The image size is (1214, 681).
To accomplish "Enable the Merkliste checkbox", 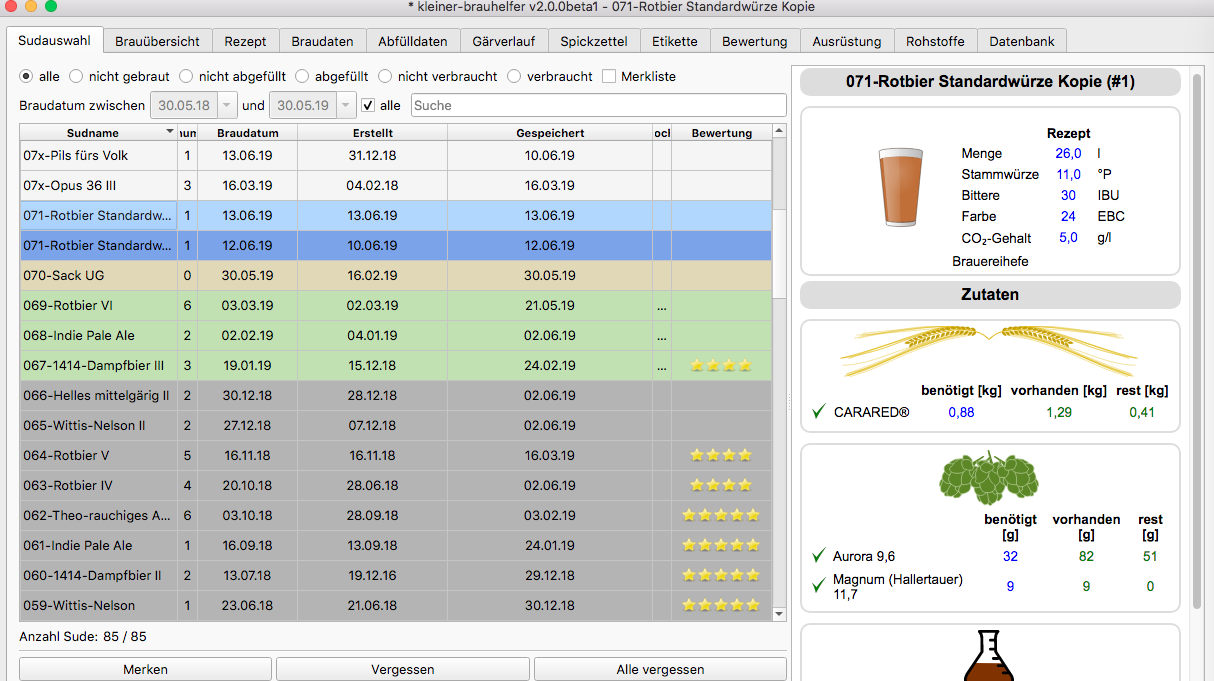I will tap(609, 76).
